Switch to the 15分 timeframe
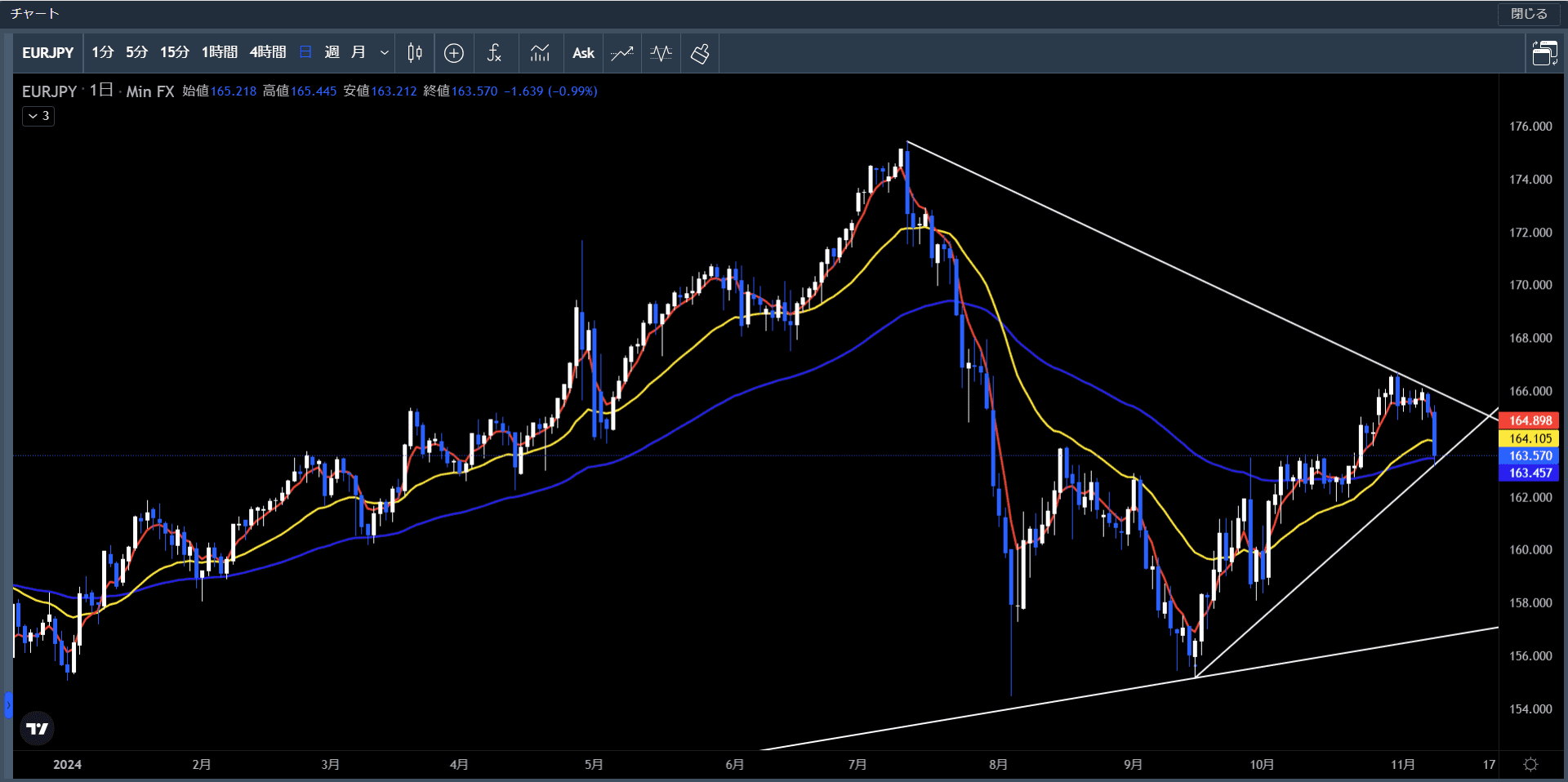The height and width of the screenshot is (782, 1568). 175,53
